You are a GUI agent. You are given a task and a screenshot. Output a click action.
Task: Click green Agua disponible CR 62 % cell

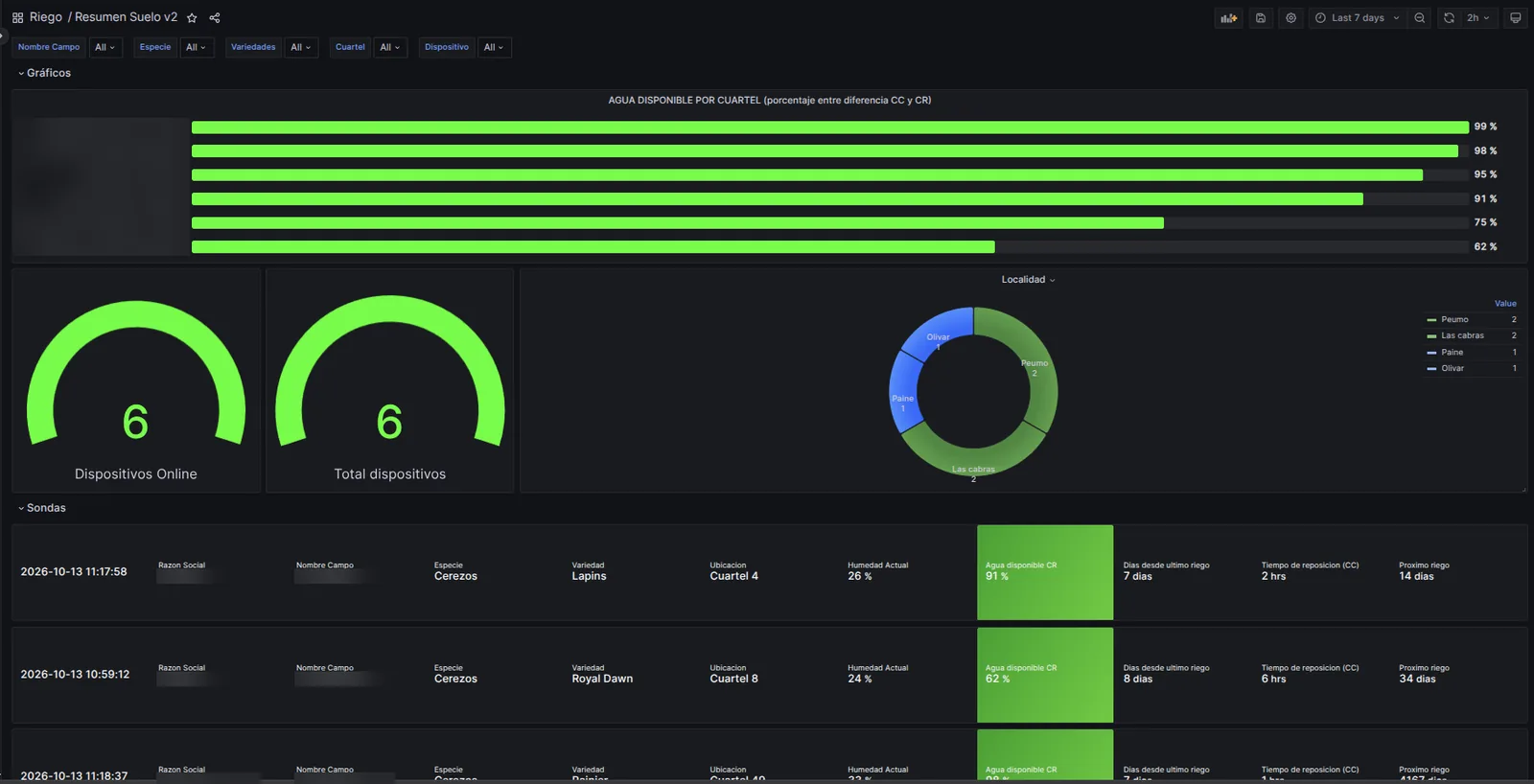click(x=1045, y=675)
